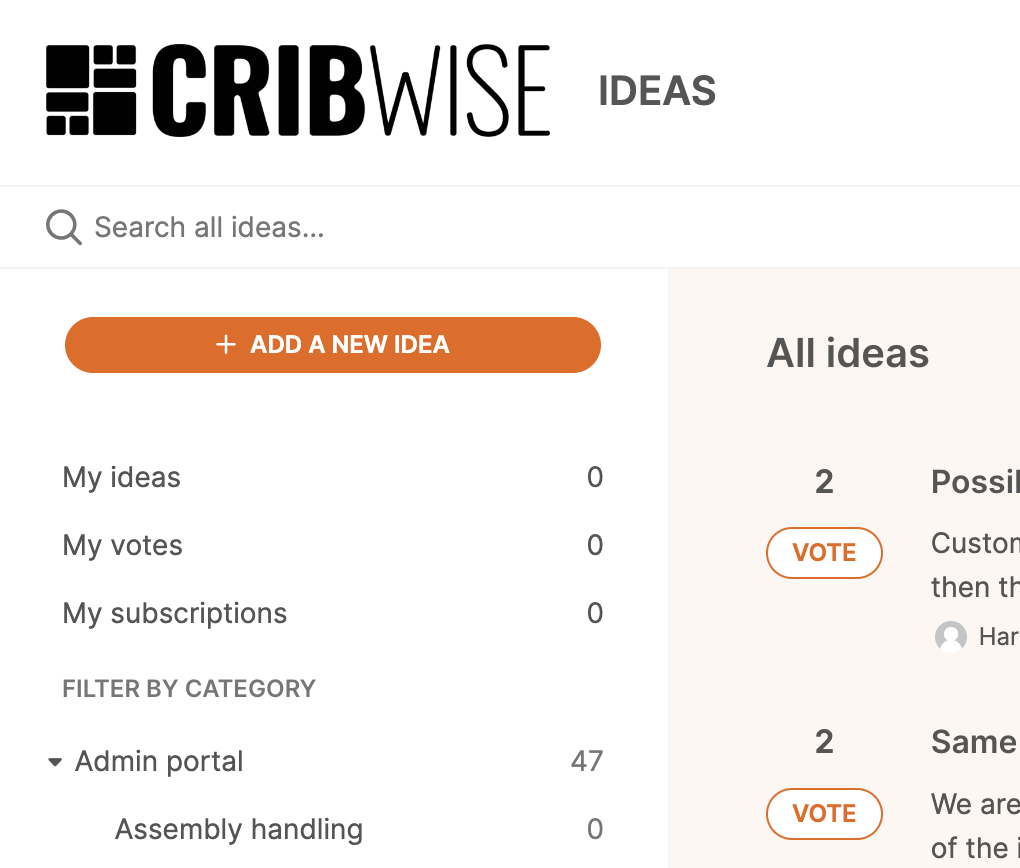Click the user avatar icon under first idea
This screenshot has width=1020, height=868.
pyautogui.click(x=950, y=636)
